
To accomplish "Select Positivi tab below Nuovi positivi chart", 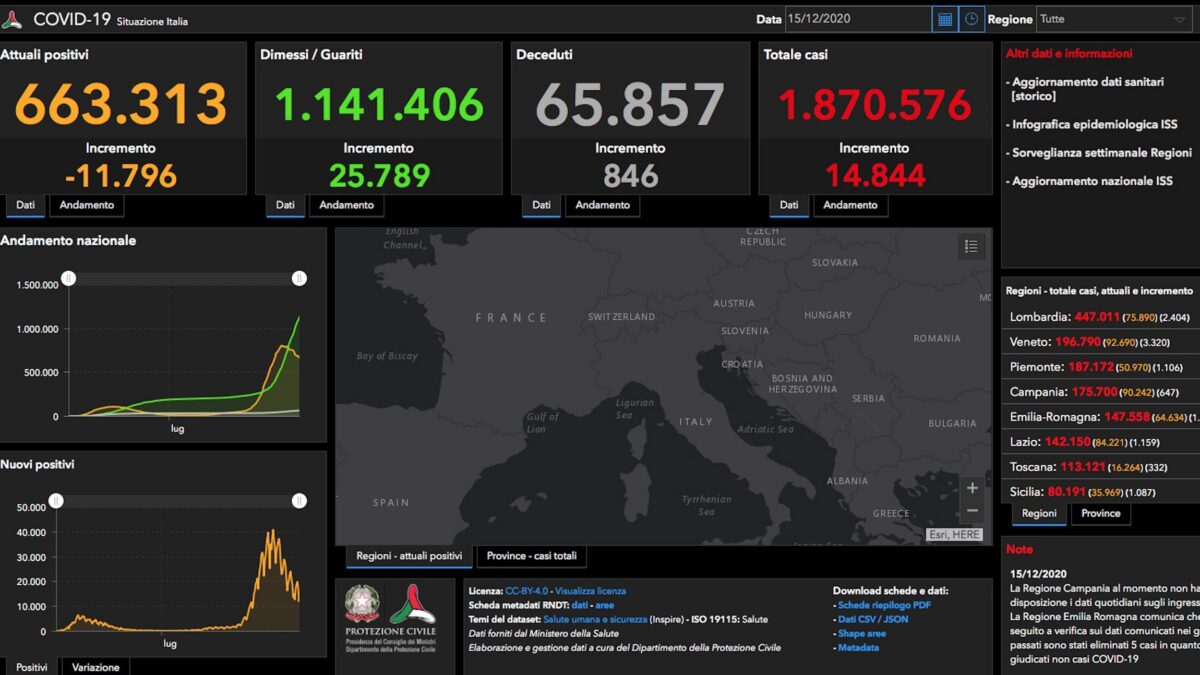I will 31,667.
